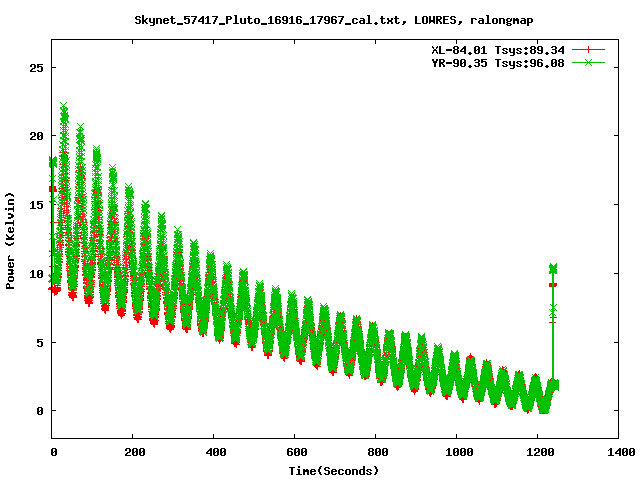Click the y-axis tick label 20

coord(36,136)
